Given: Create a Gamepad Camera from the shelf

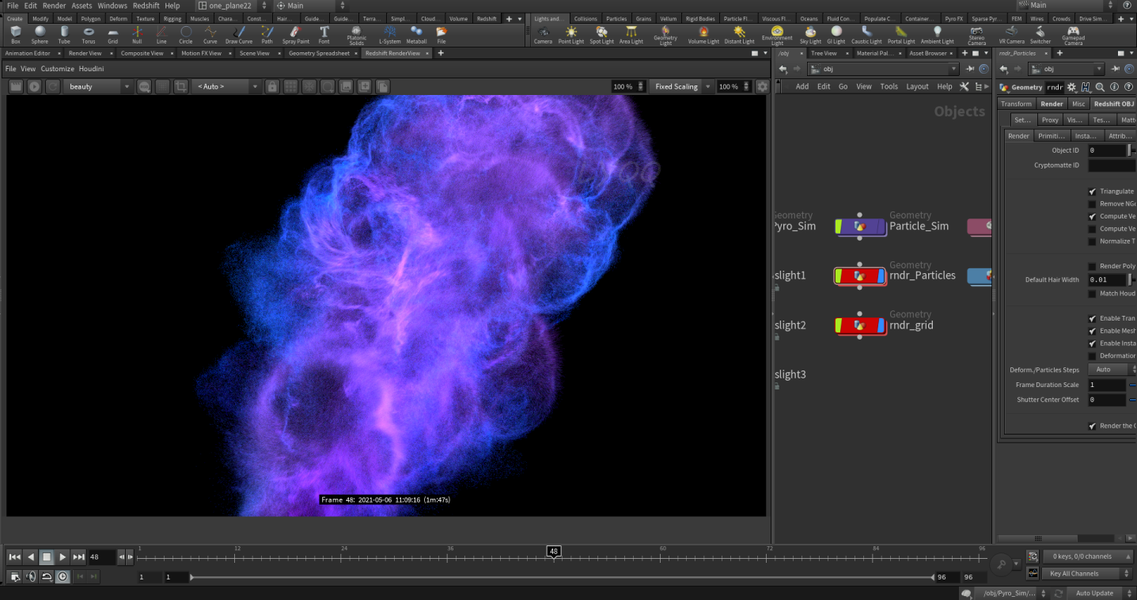Looking at the screenshot, I should [x=1073, y=36].
